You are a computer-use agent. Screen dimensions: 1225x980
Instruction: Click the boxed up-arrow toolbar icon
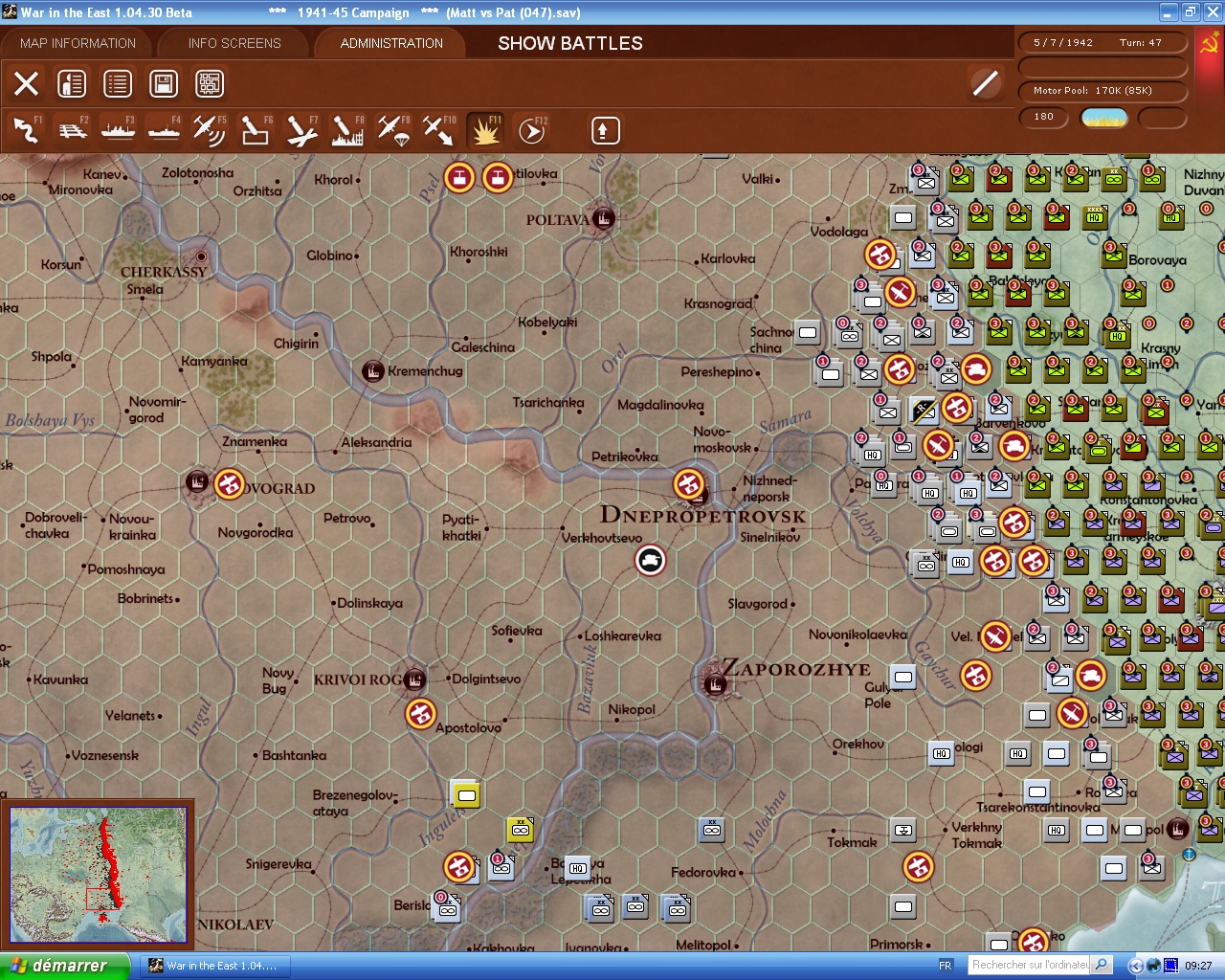605,130
